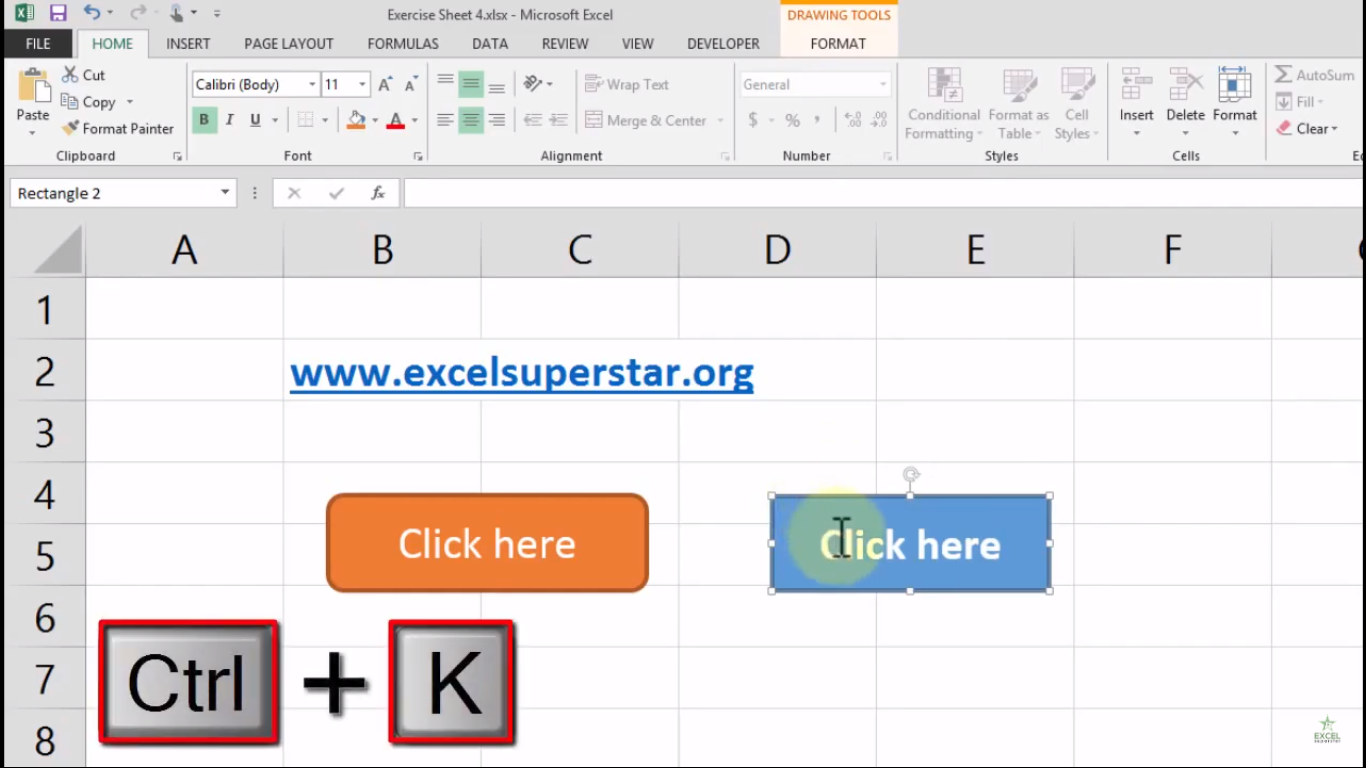Cut the selection with the scissors icon
The image size is (1366, 768).
(x=70, y=75)
